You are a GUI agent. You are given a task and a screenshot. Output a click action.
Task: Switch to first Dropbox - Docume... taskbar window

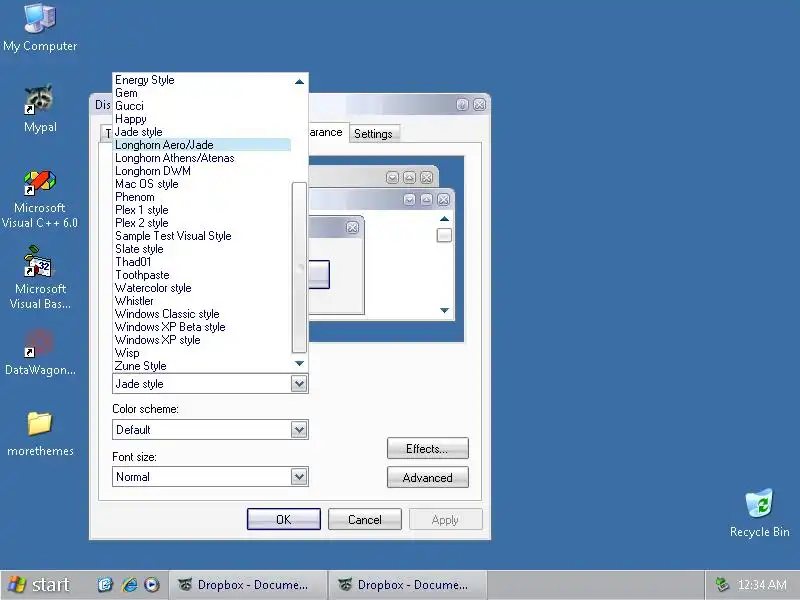click(x=247, y=585)
